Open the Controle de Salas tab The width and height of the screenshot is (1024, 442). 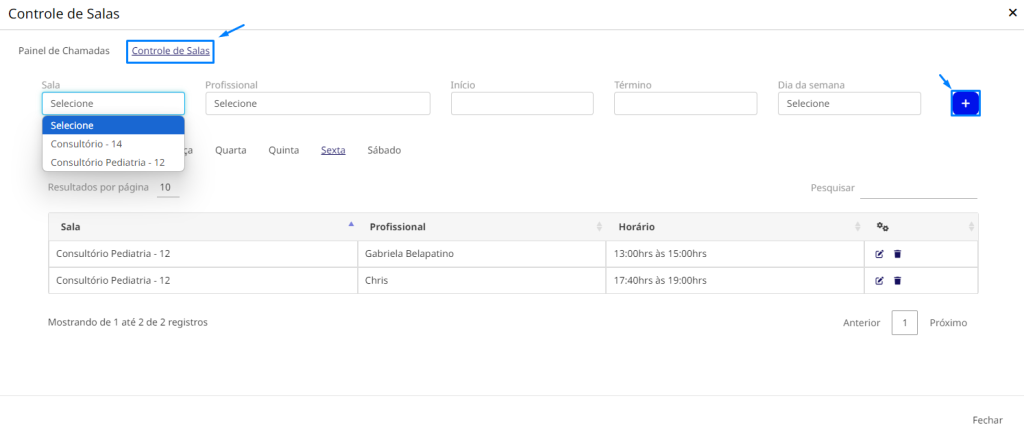tap(170, 51)
